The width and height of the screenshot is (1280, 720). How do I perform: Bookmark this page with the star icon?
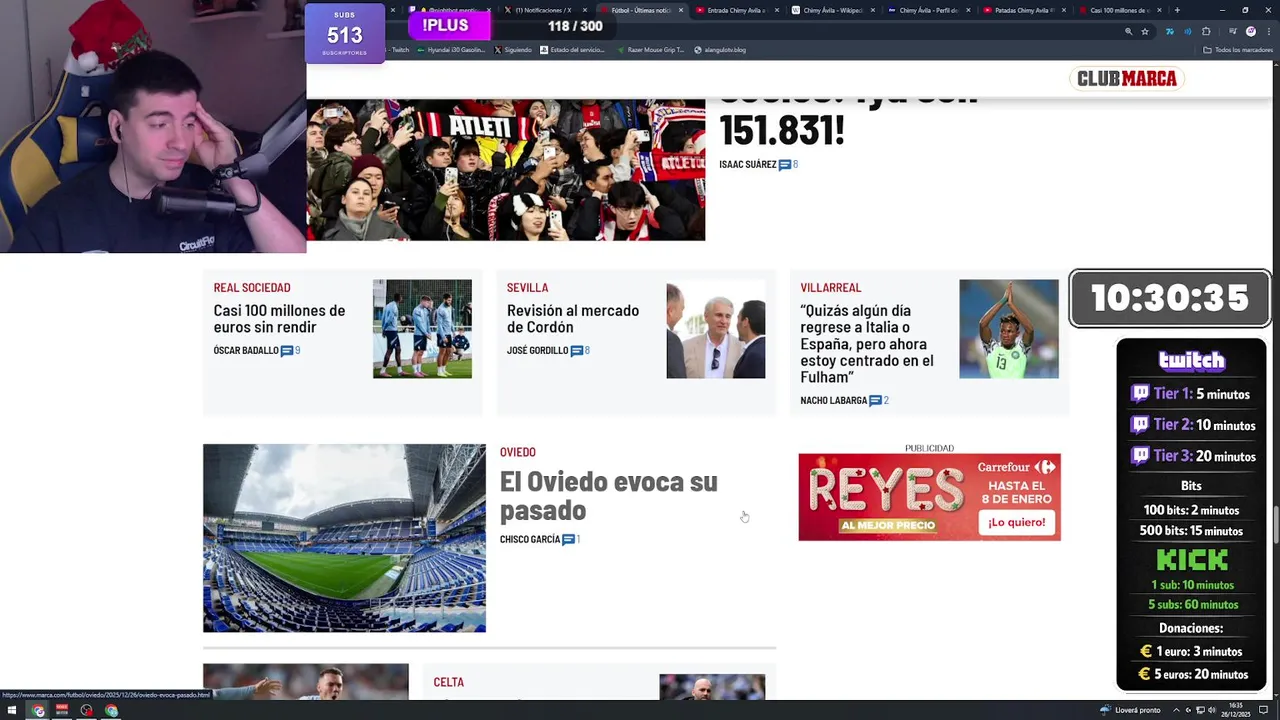pyautogui.click(x=1145, y=31)
